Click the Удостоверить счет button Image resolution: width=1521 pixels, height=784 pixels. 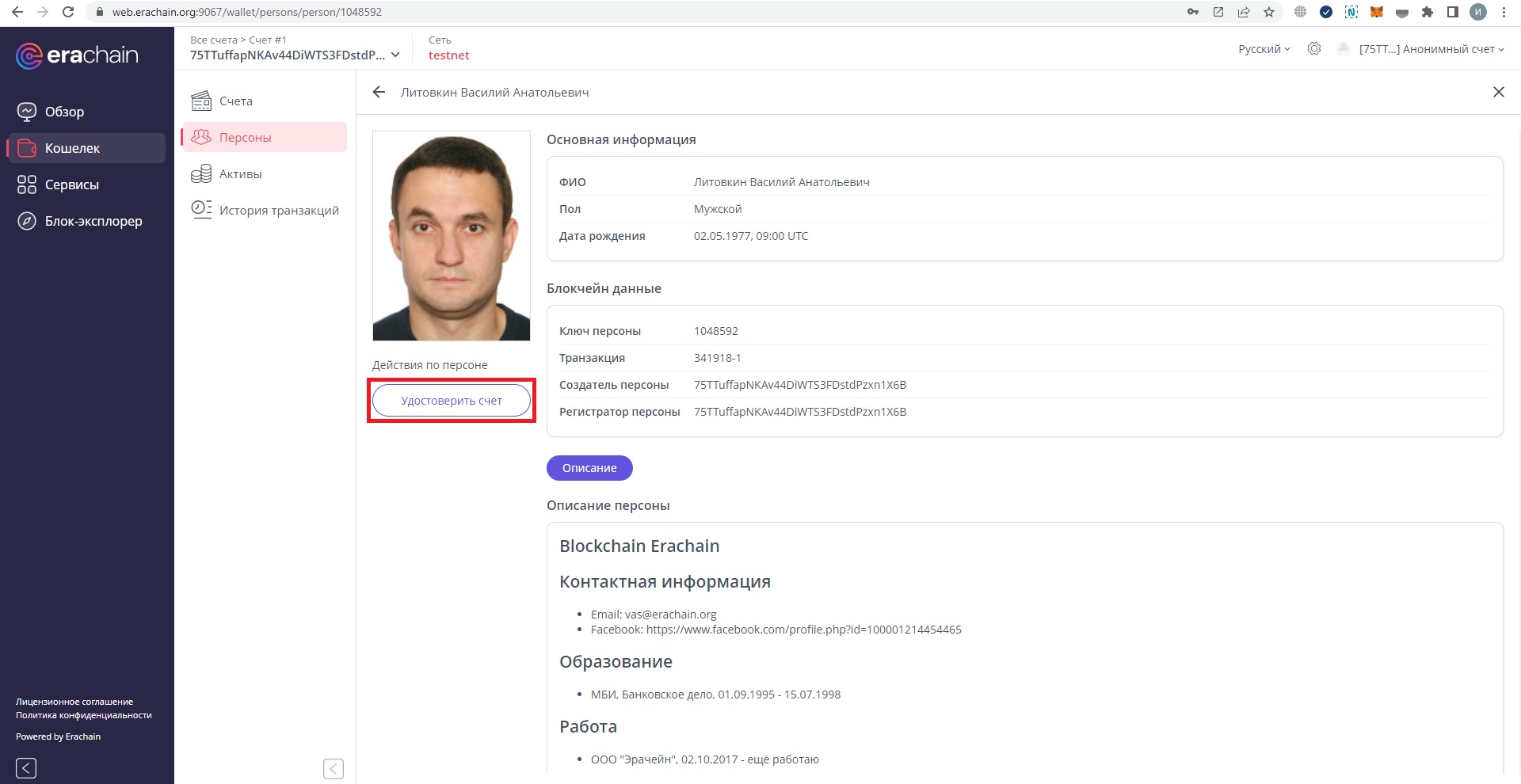point(452,400)
